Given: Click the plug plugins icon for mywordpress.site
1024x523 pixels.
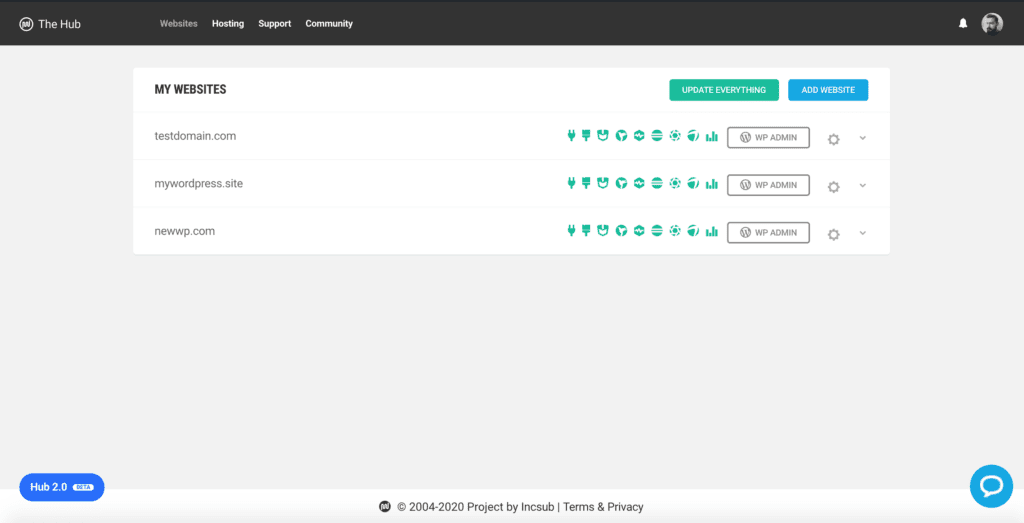Looking at the screenshot, I should (571, 183).
